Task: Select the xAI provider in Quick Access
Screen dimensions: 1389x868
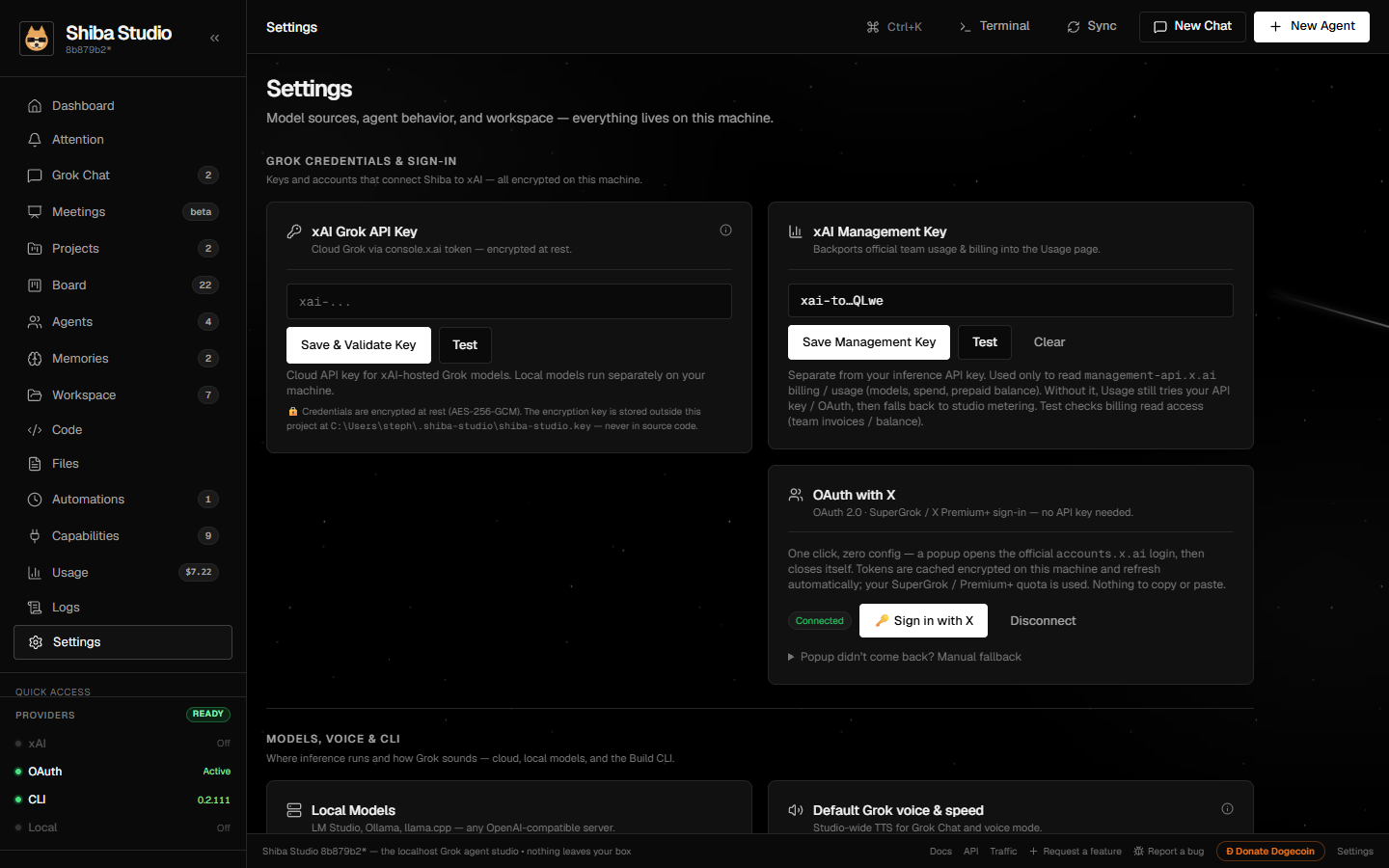Action: tap(123, 744)
